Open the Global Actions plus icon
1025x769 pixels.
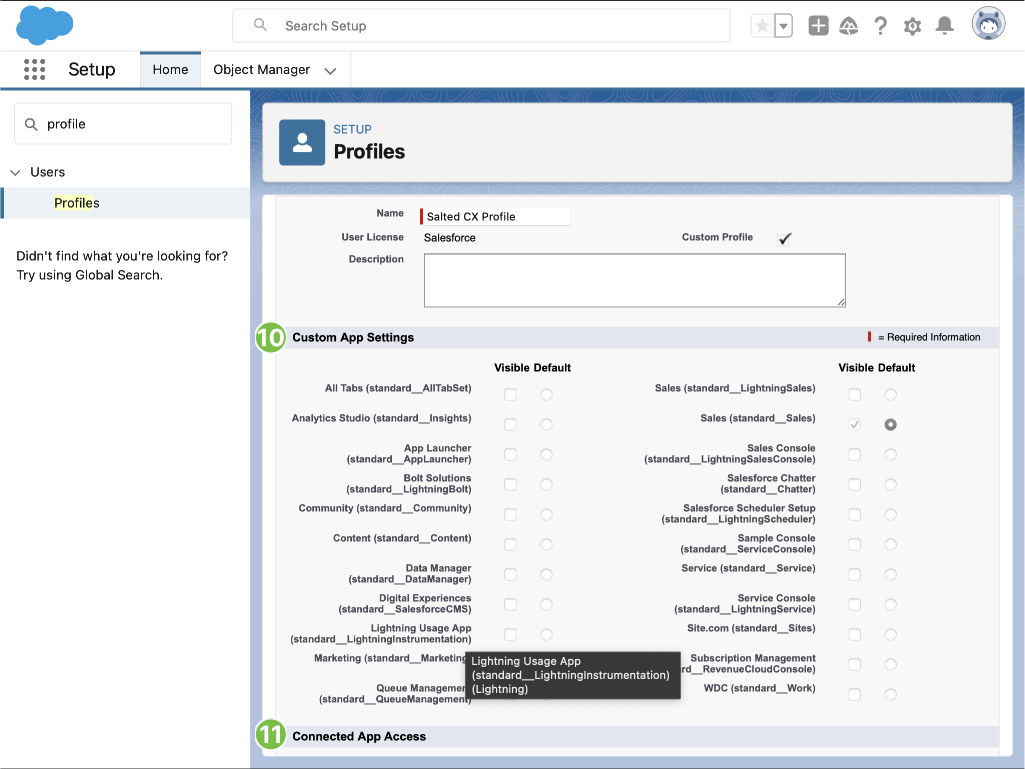(818, 26)
